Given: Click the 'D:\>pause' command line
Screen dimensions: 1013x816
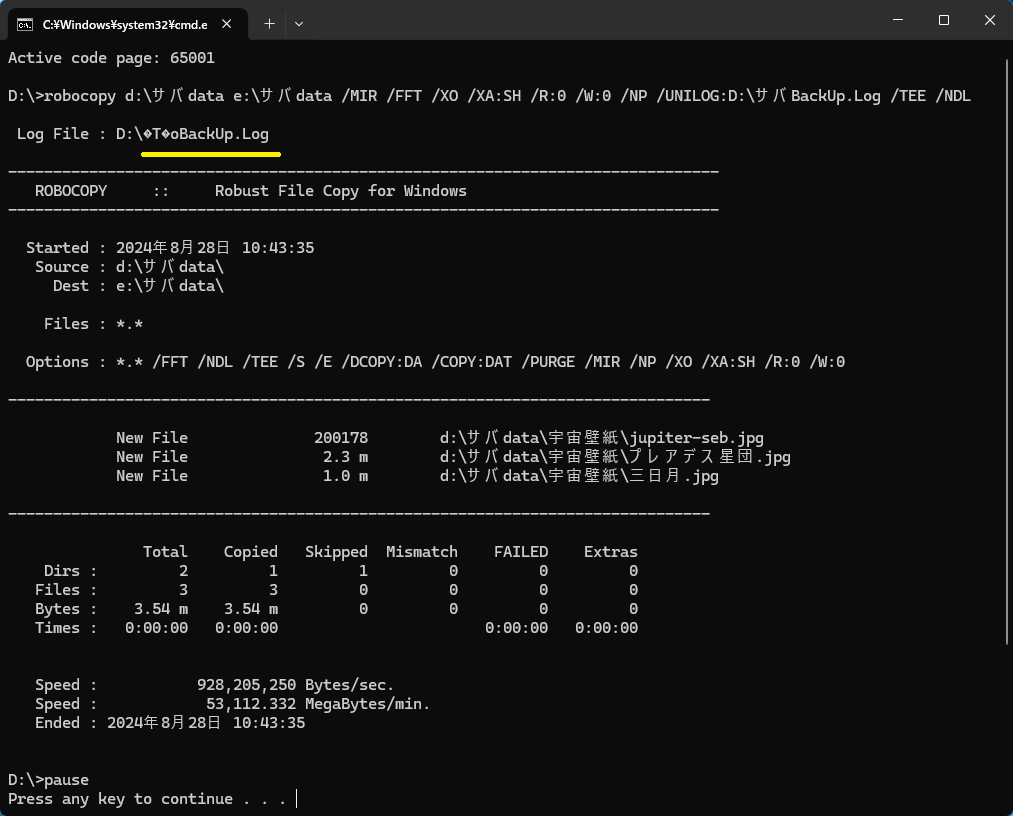Looking at the screenshot, I should point(48,780).
